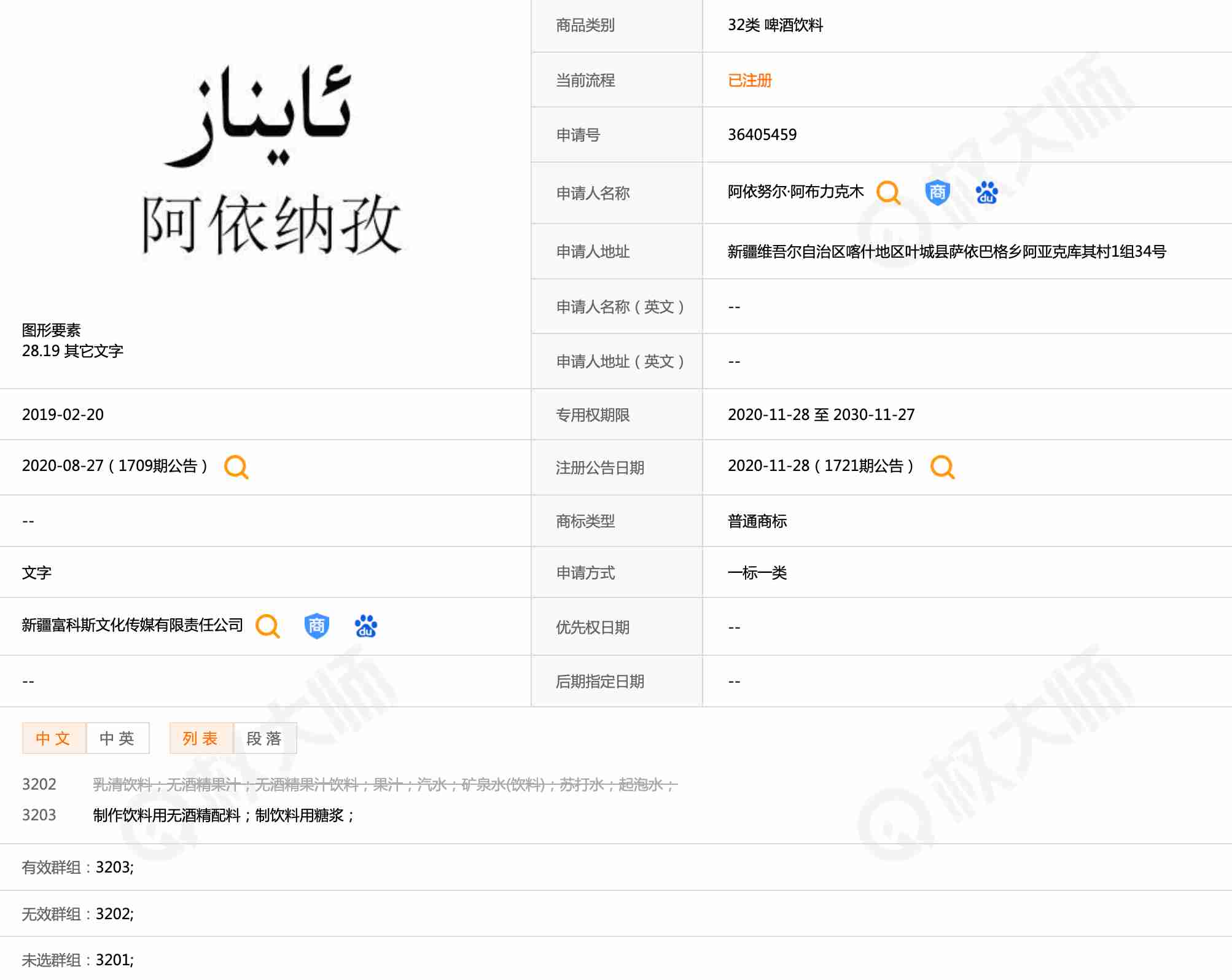Click search icon next to applicant name 阿依努尔·阿布力克木
Screen dimensions: 1232x980
pyautogui.click(x=888, y=193)
